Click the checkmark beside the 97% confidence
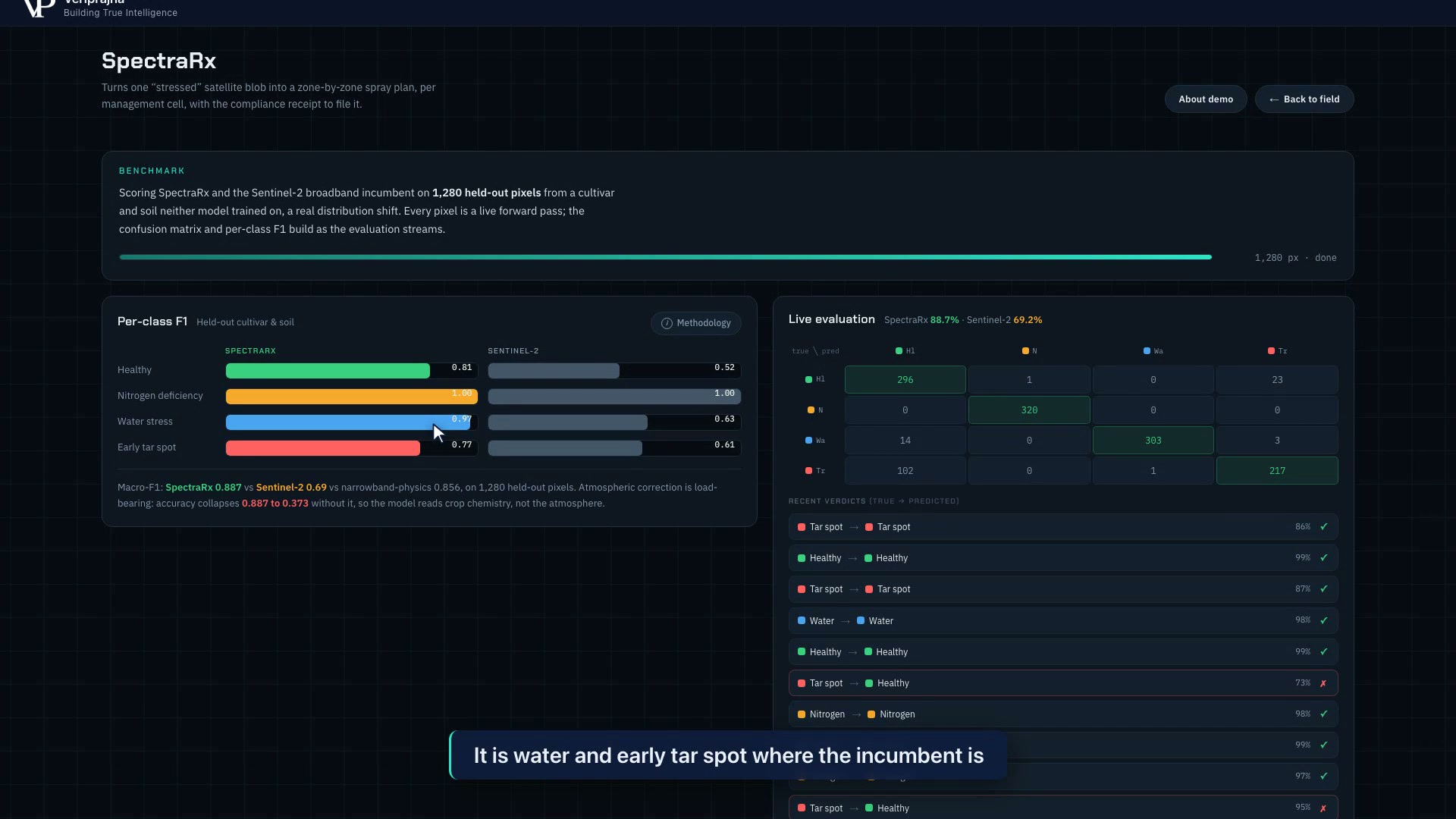This screenshot has width=1456, height=819. [1324, 777]
